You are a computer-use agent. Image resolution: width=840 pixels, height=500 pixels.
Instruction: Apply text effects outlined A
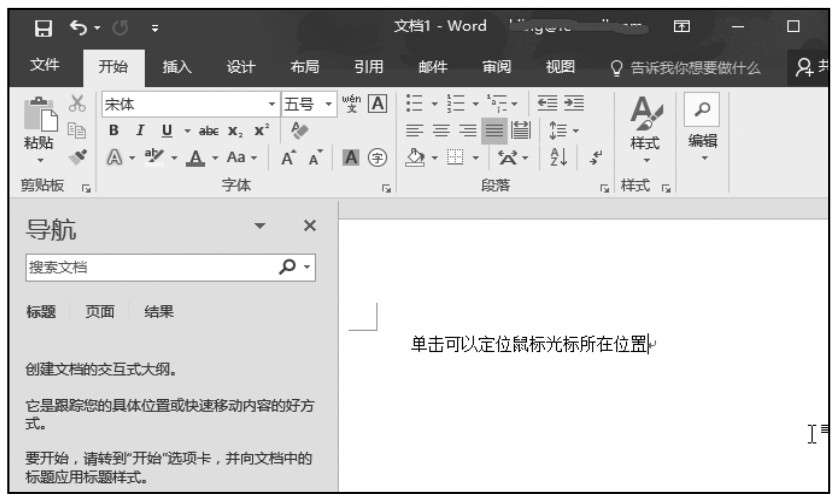click(114, 158)
